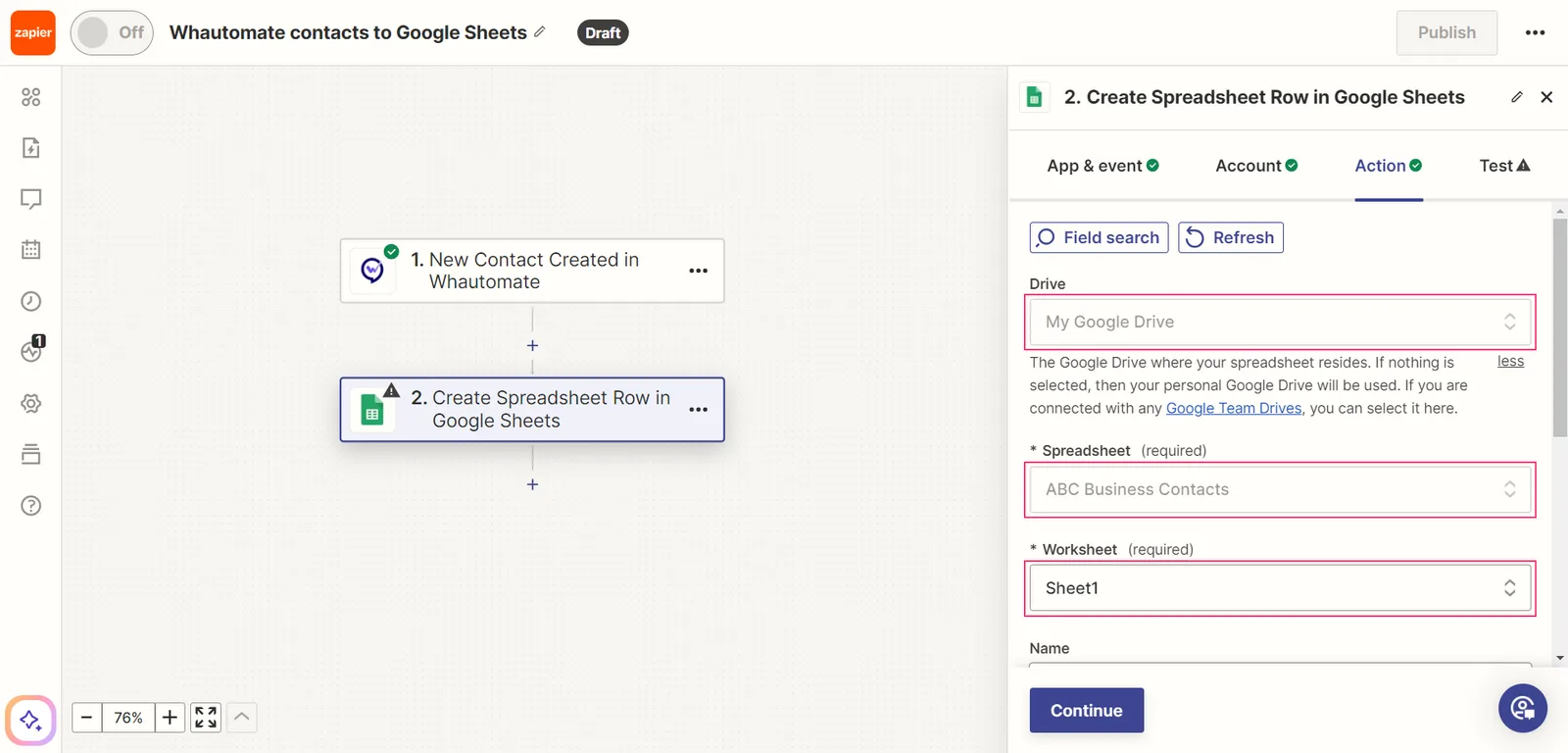
Task: Click the Refresh button
Action: pyautogui.click(x=1231, y=237)
